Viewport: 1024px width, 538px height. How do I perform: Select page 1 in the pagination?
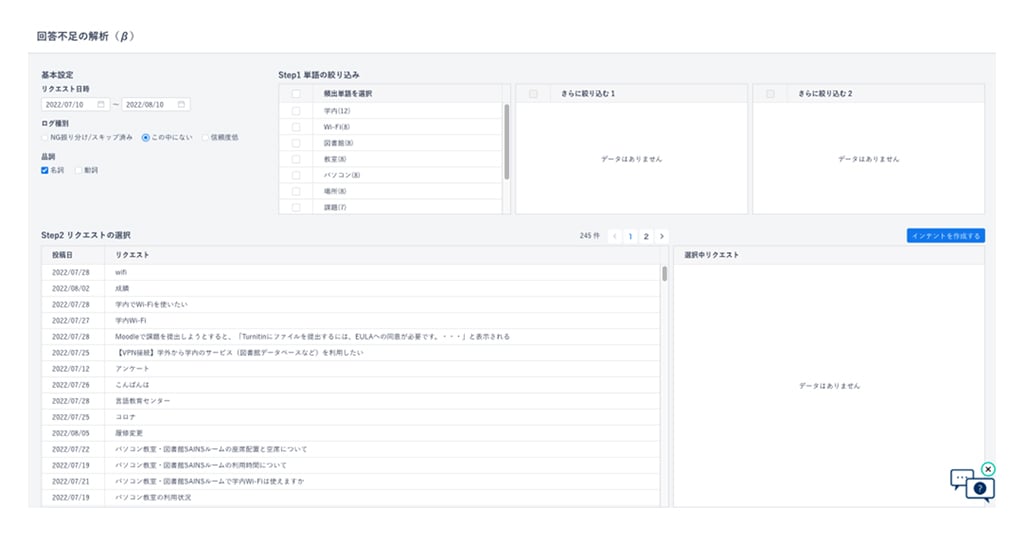(x=630, y=236)
